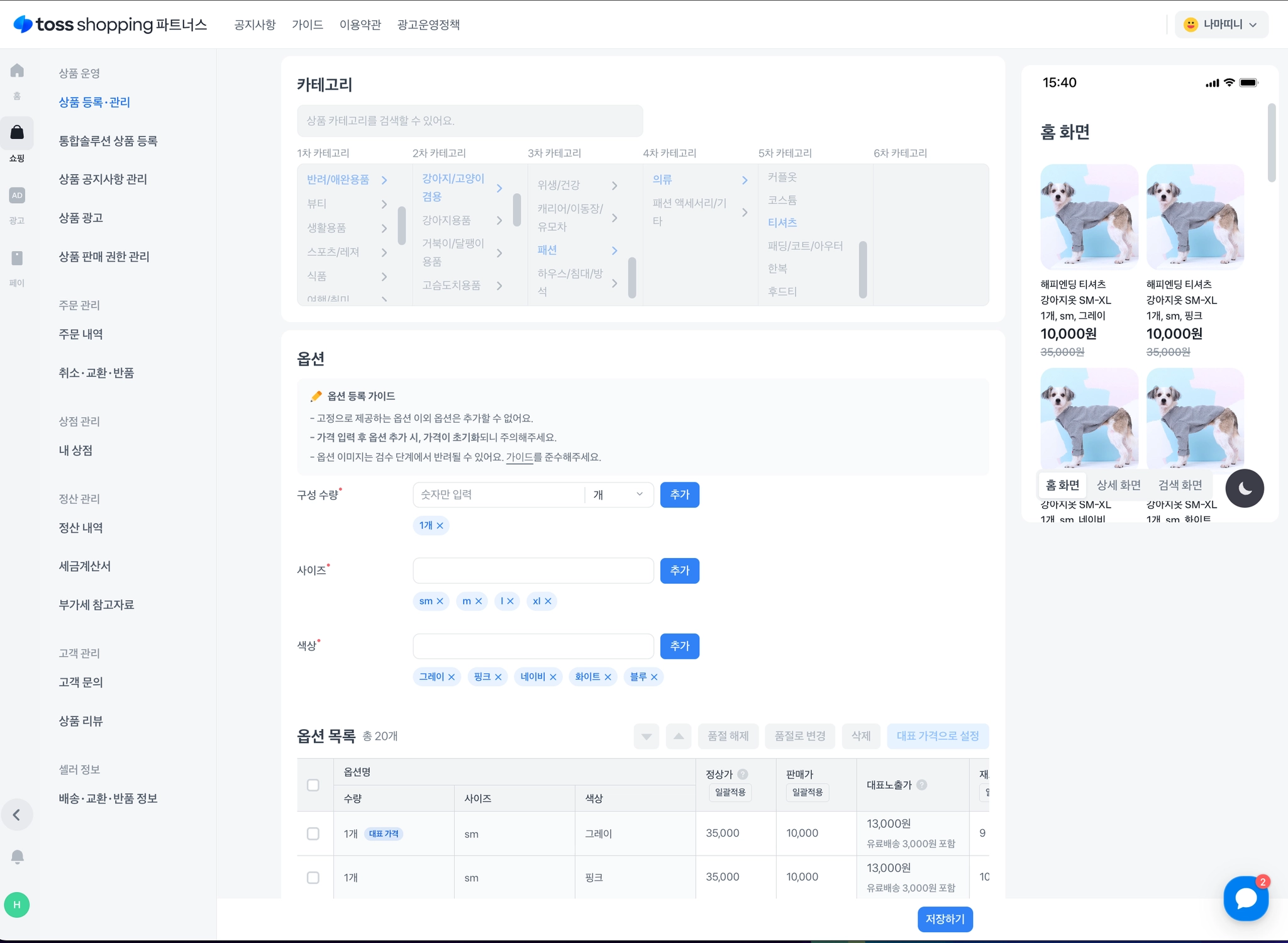This screenshot has width=1288, height=943.
Task: Open 공지사항 in top menu
Action: tap(255, 25)
